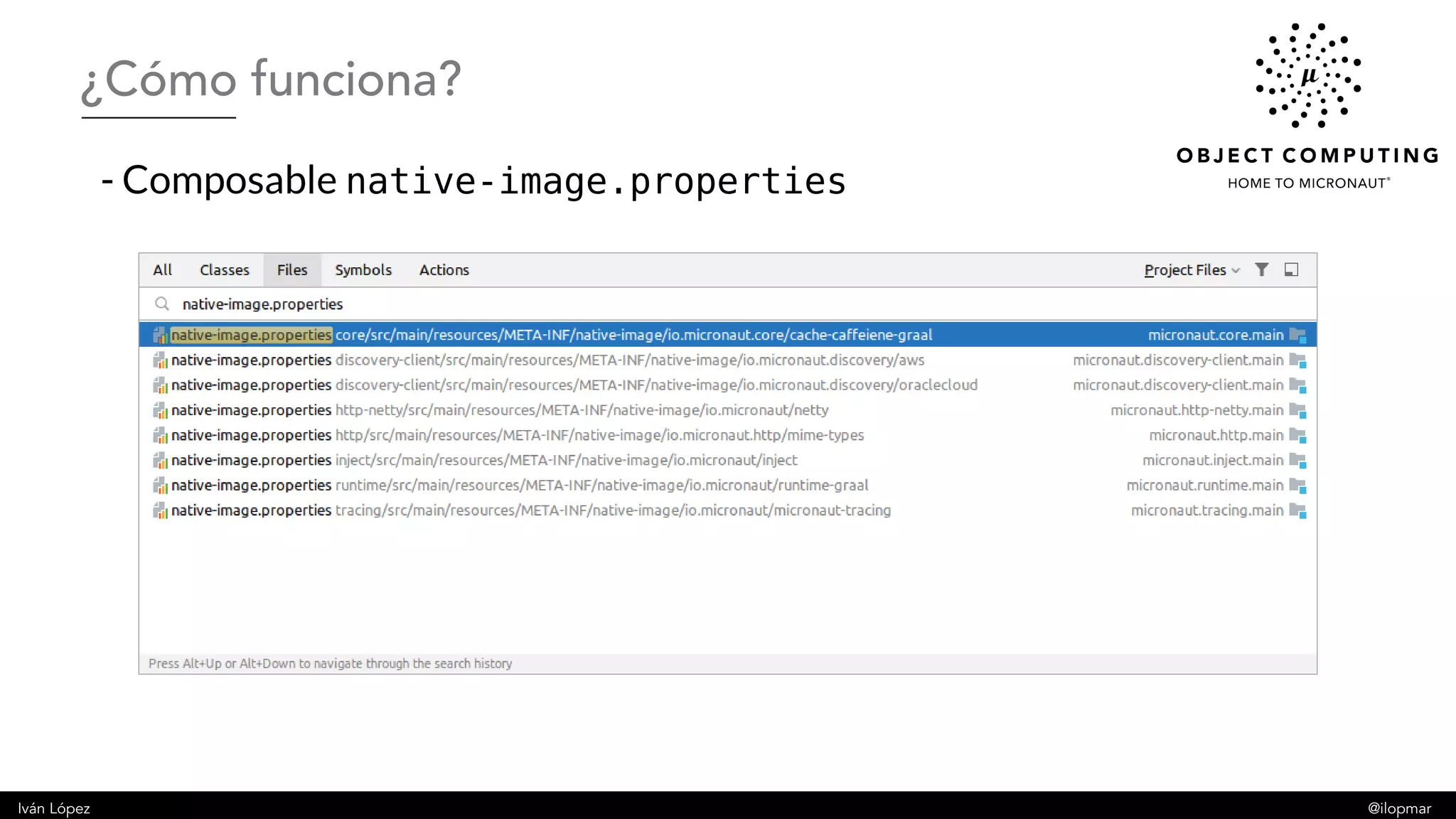
Task: Open the Symbols tab
Action: point(363,270)
